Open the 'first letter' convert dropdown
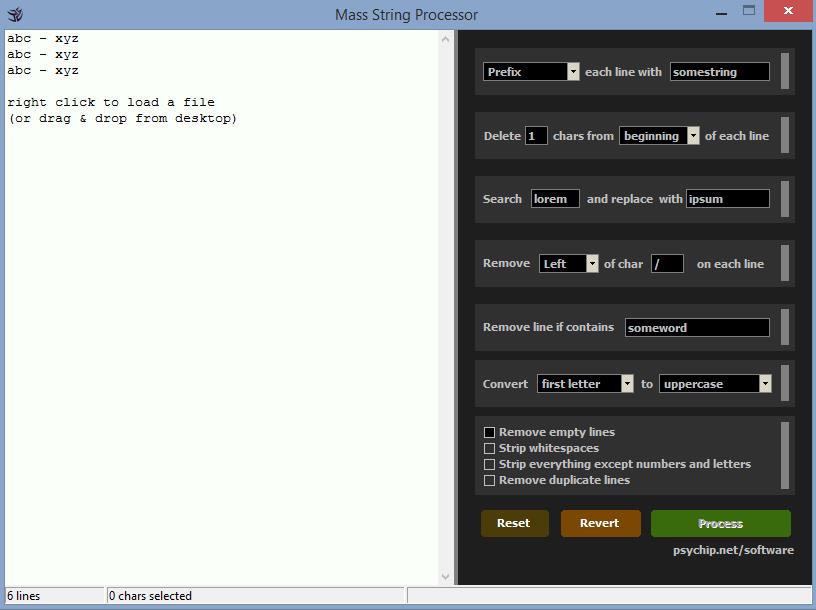The width and height of the screenshot is (816, 610). click(x=585, y=384)
